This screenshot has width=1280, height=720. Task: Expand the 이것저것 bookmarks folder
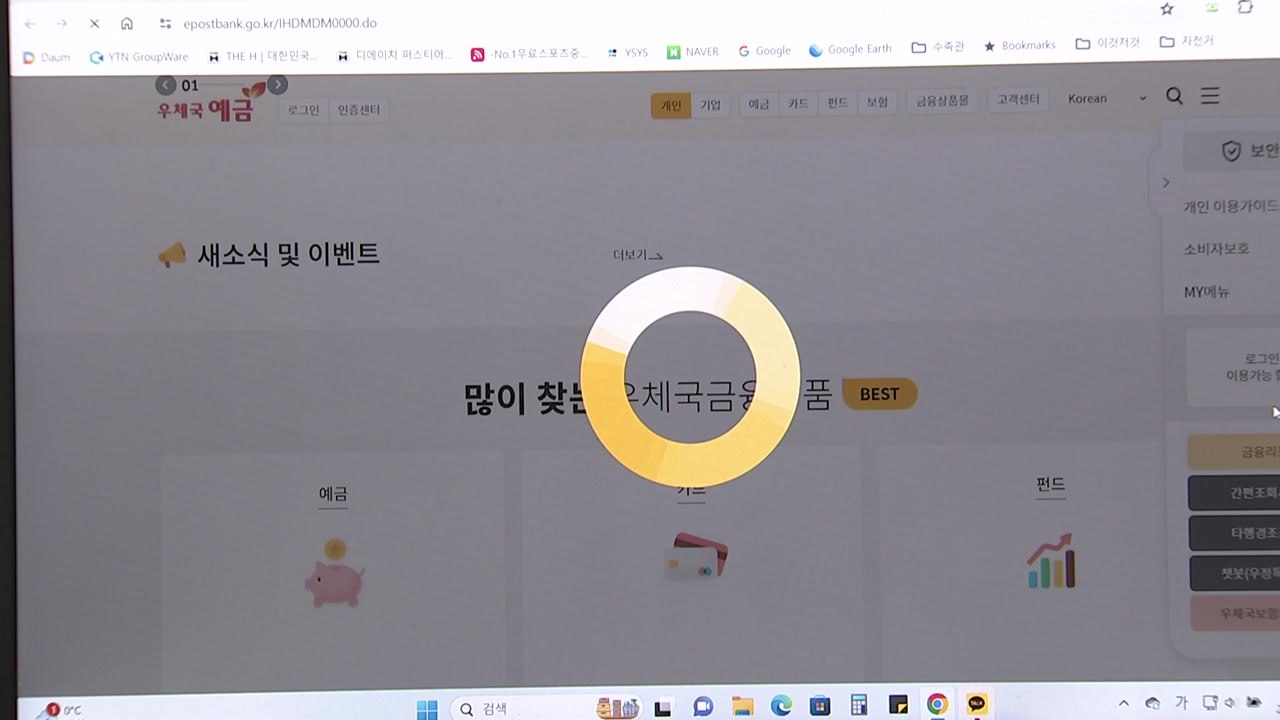click(x=1108, y=44)
